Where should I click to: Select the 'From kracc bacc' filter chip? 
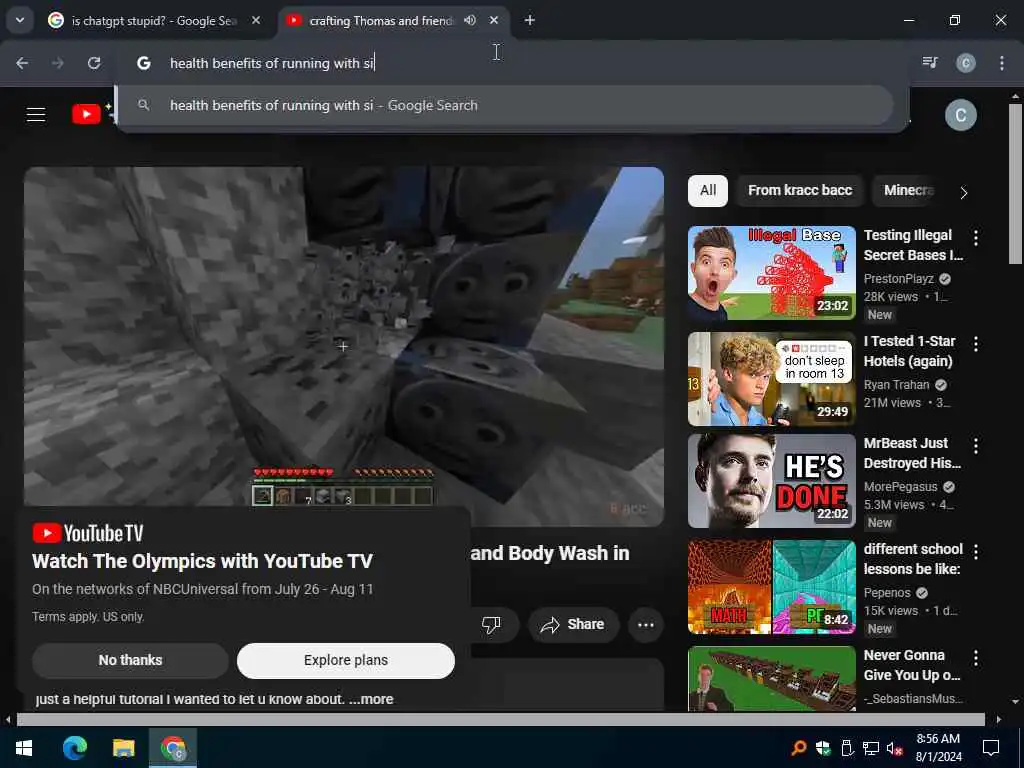[800, 191]
